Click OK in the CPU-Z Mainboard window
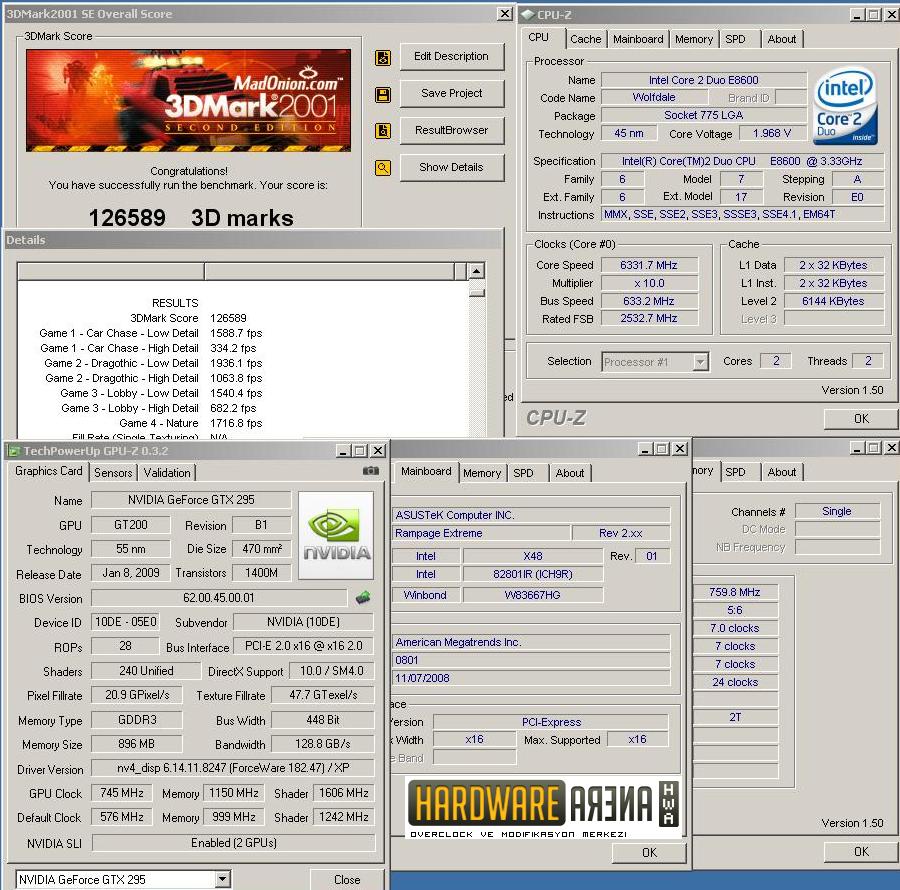This screenshot has height=890, width=900. [x=649, y=853]
